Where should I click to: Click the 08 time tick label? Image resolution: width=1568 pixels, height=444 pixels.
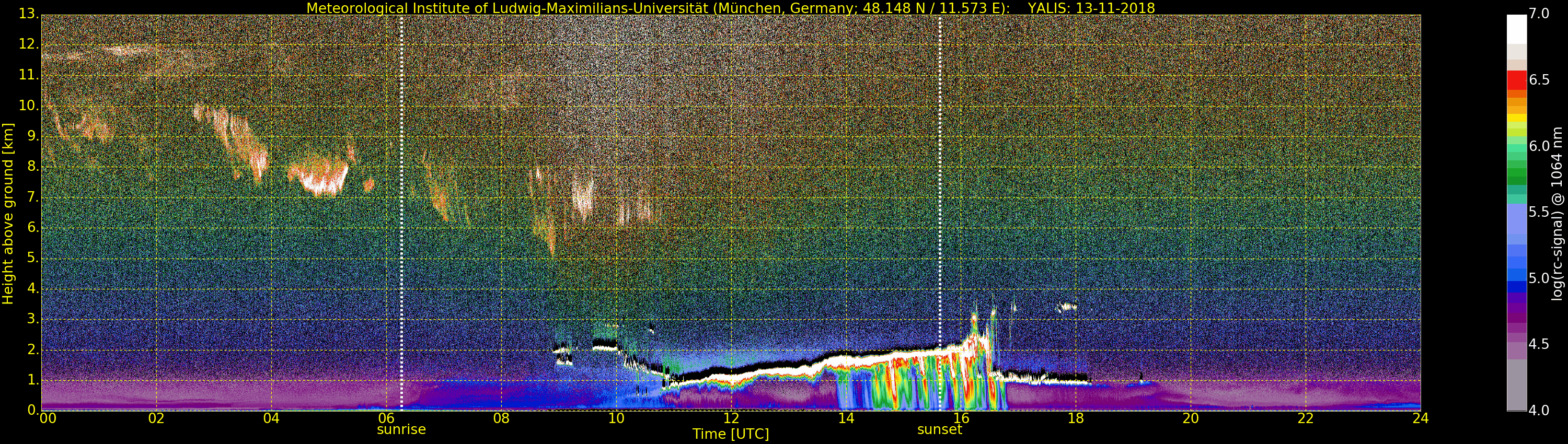pyautogui.click(x=501, y=418)
